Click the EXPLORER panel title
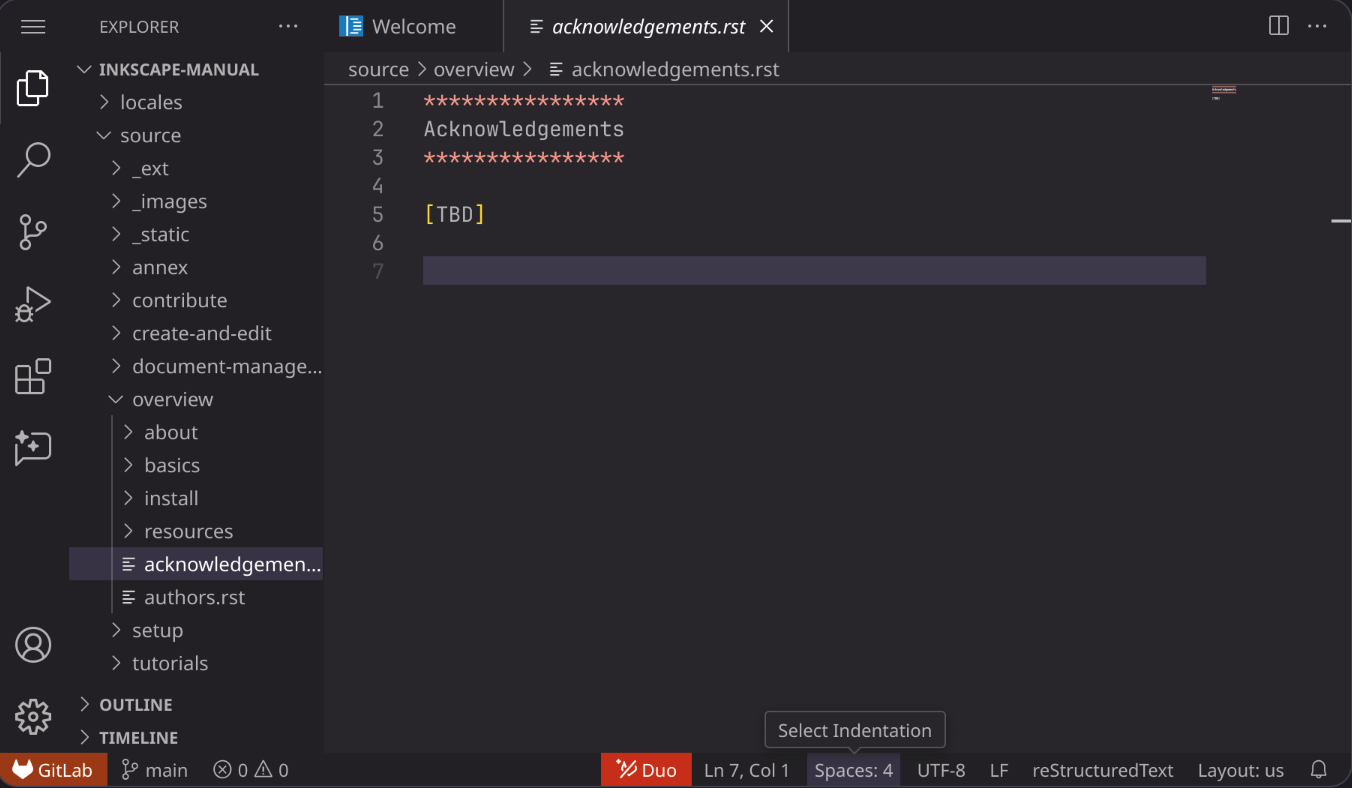The height and width of the screenshot is (788, 1352). pyautogui.click(x=139, y=27)
